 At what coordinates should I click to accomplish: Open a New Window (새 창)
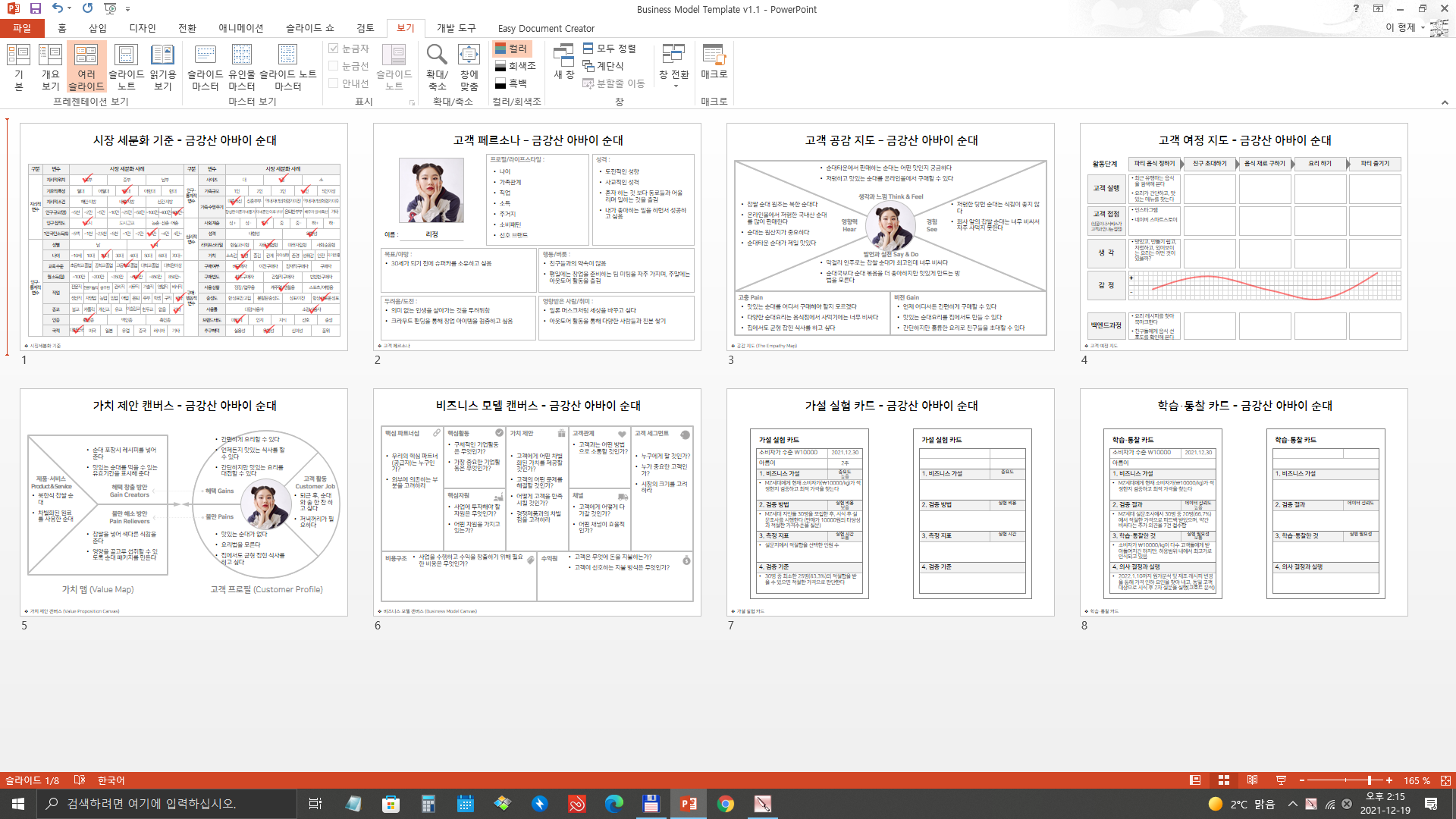[563, 62]
